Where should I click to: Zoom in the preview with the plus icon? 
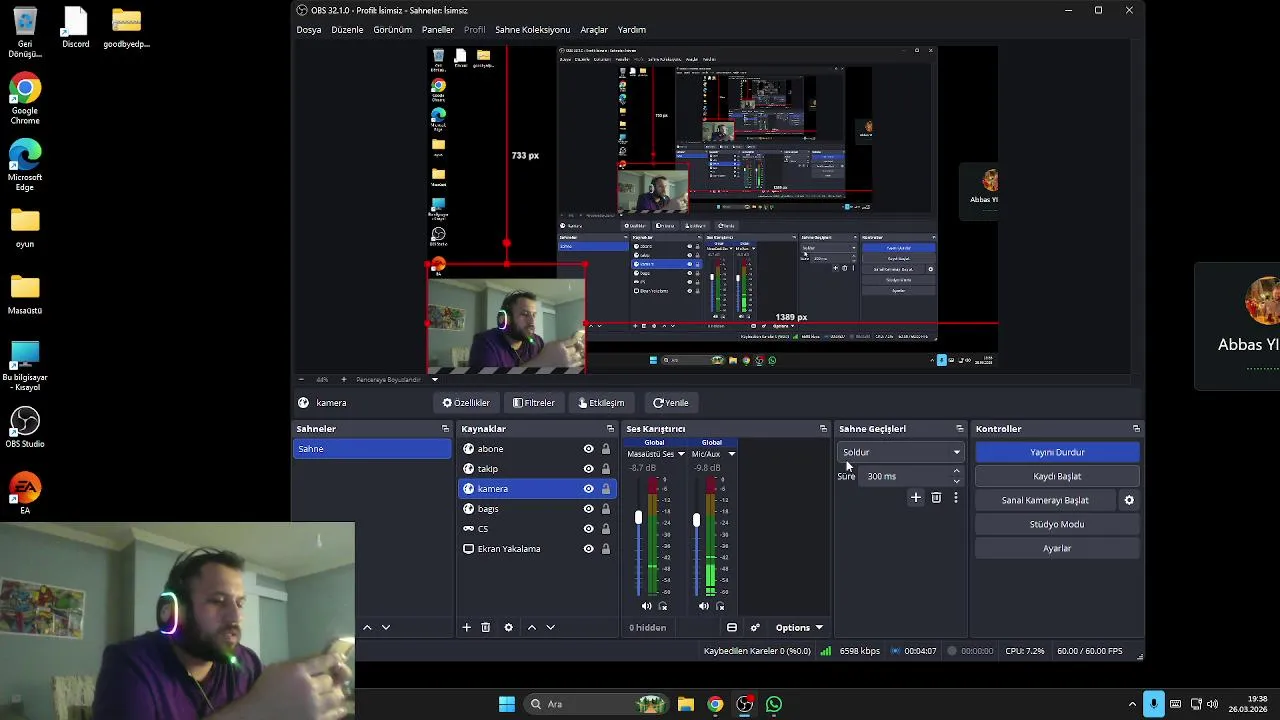(343, 379)
